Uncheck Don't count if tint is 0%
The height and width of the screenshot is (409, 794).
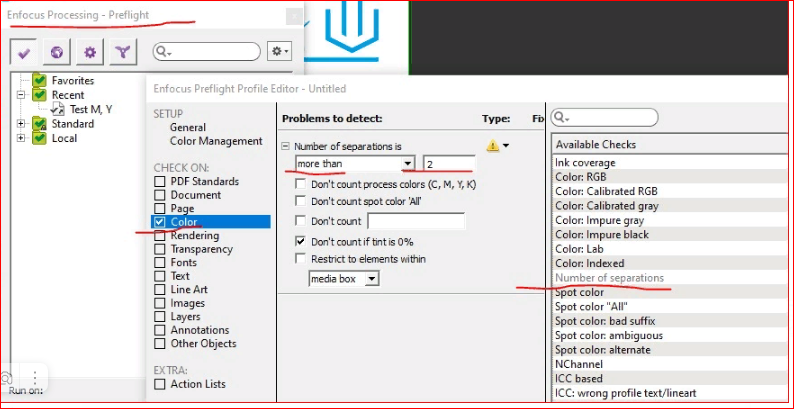point(301,241)
